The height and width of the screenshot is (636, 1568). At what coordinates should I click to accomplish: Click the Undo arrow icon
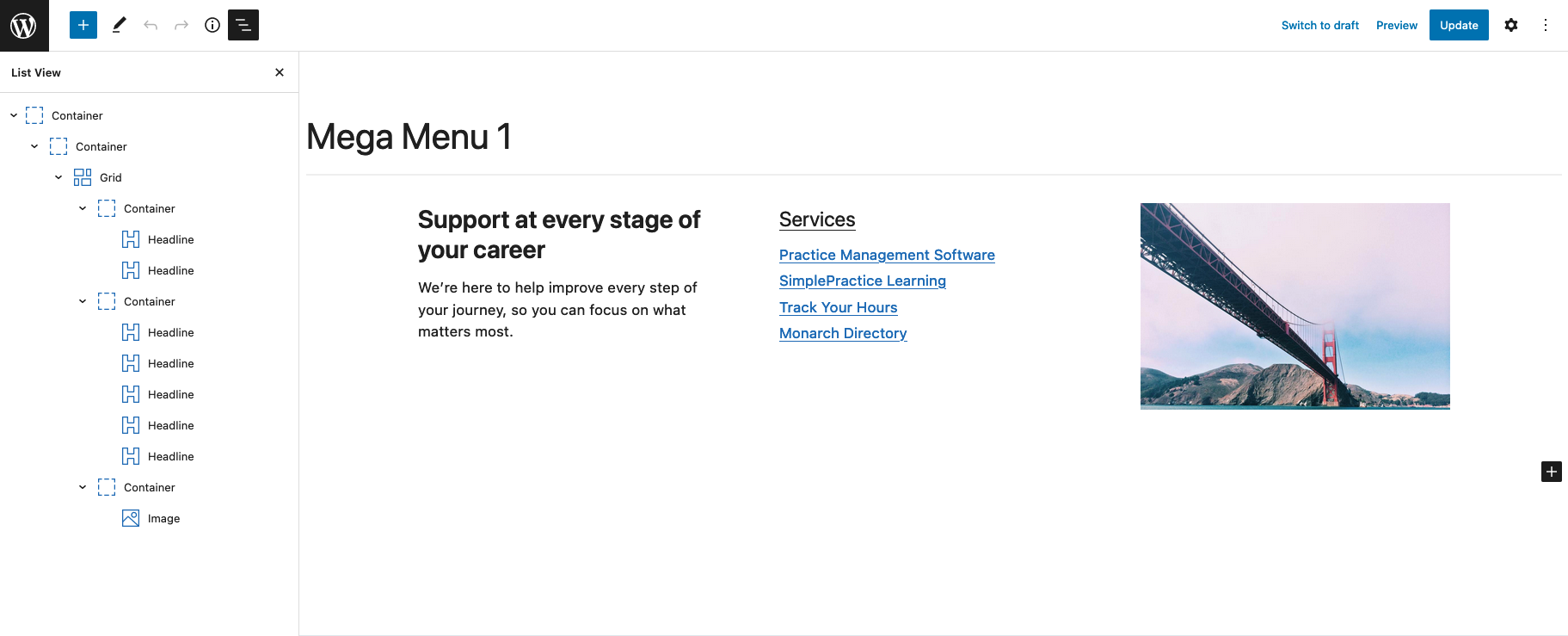coord(151,25)
